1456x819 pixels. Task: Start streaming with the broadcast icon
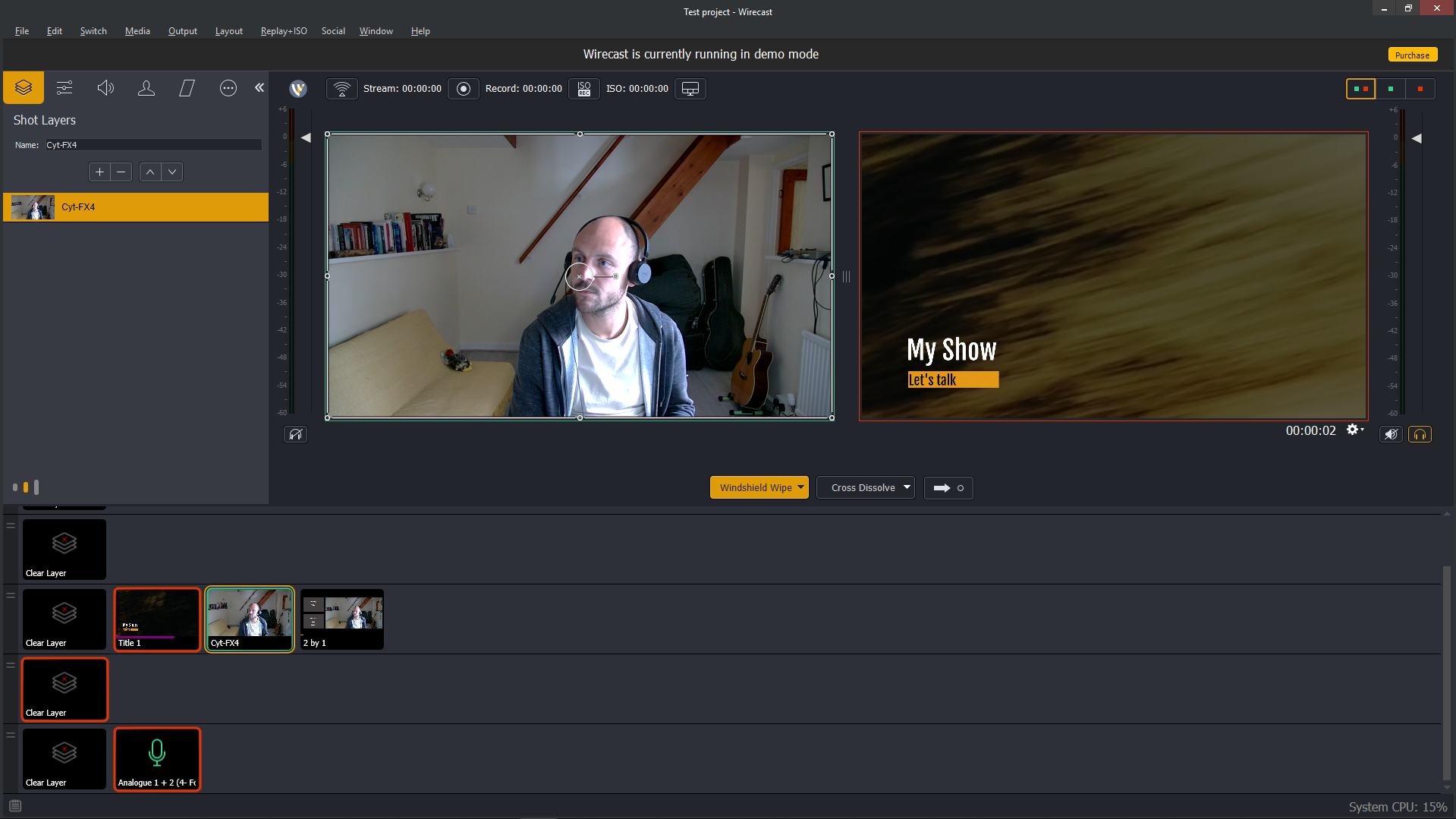pyautogui.click(x=342, y=89)
